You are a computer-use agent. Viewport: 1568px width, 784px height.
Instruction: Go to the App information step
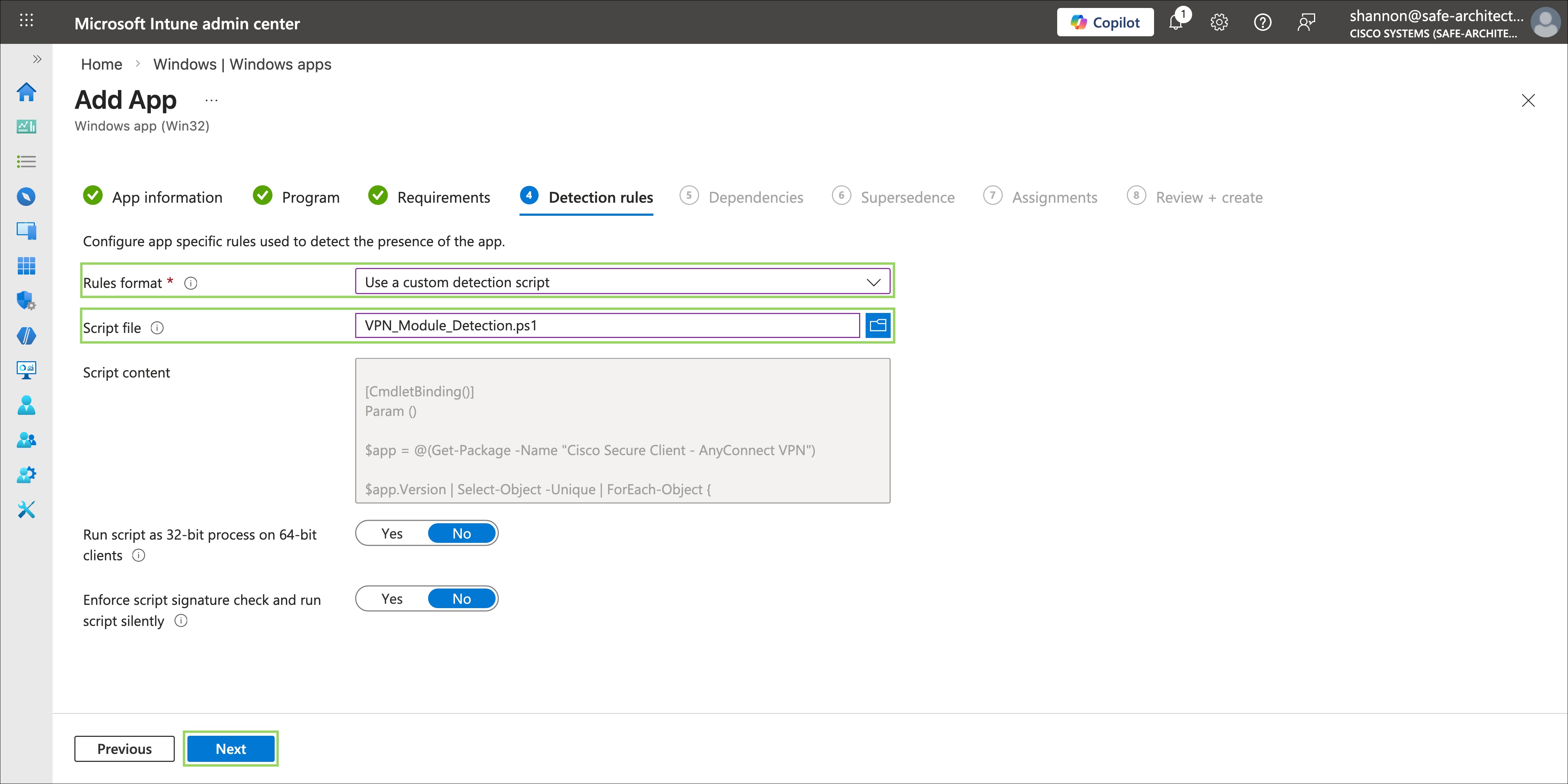pos(153,197)
